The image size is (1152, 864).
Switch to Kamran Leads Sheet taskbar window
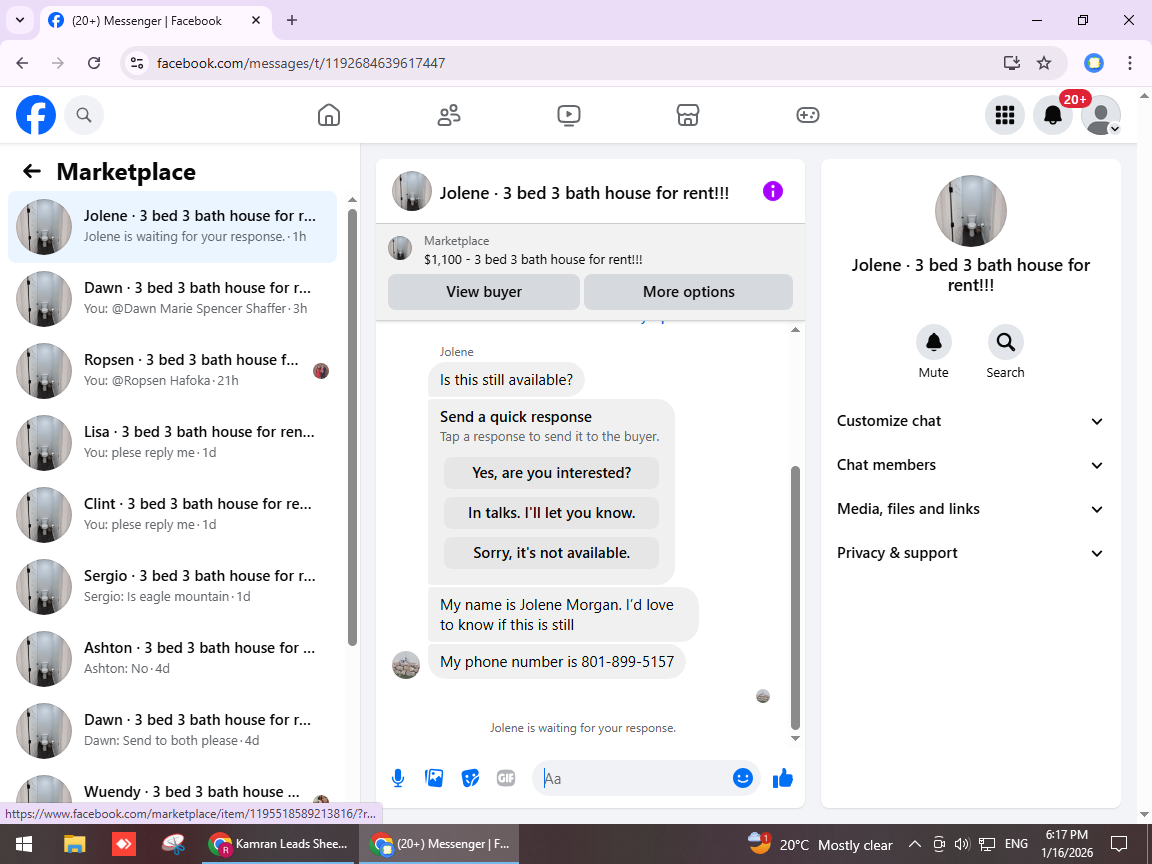point(278,844)
